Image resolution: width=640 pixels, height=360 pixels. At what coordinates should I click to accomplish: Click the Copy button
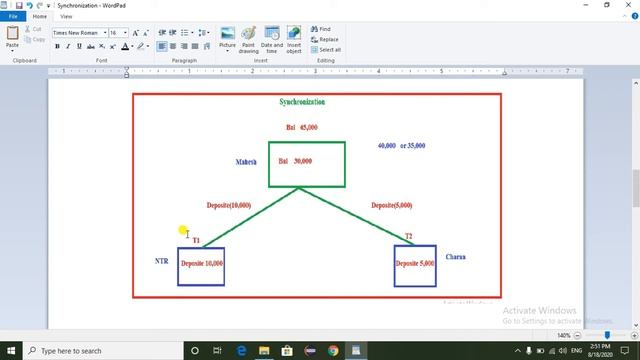point(35,40)
